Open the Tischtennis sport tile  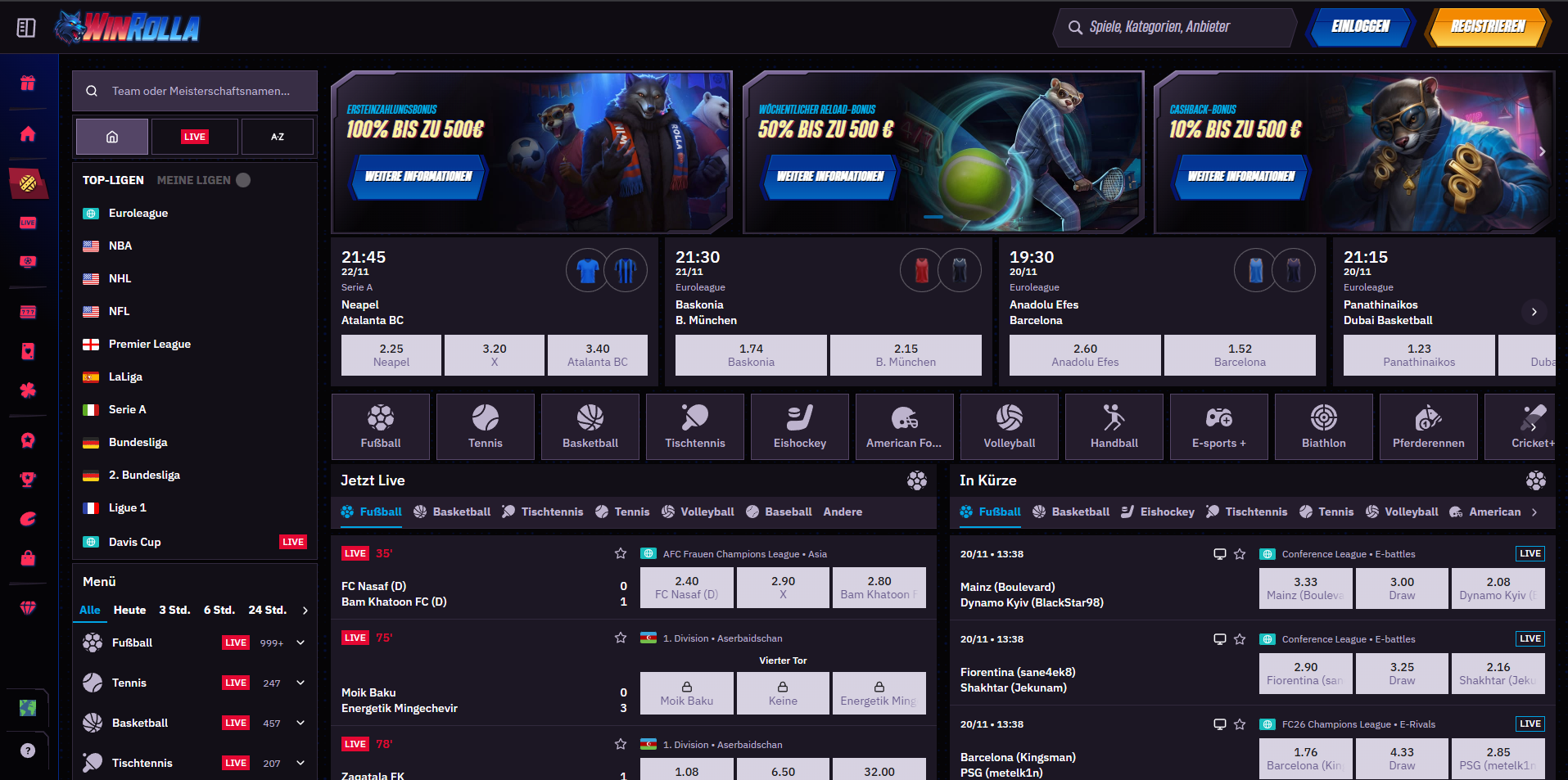click(694, 426)
